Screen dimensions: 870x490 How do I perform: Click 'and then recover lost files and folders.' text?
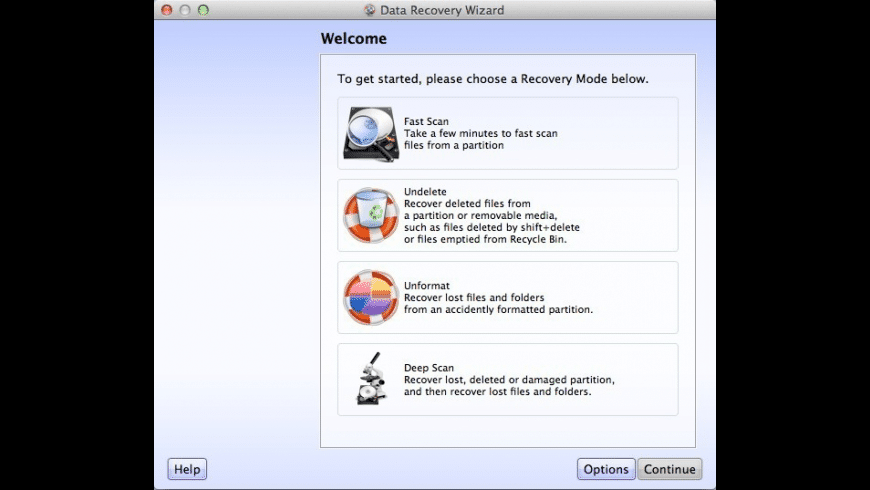(x=498, y=392)
